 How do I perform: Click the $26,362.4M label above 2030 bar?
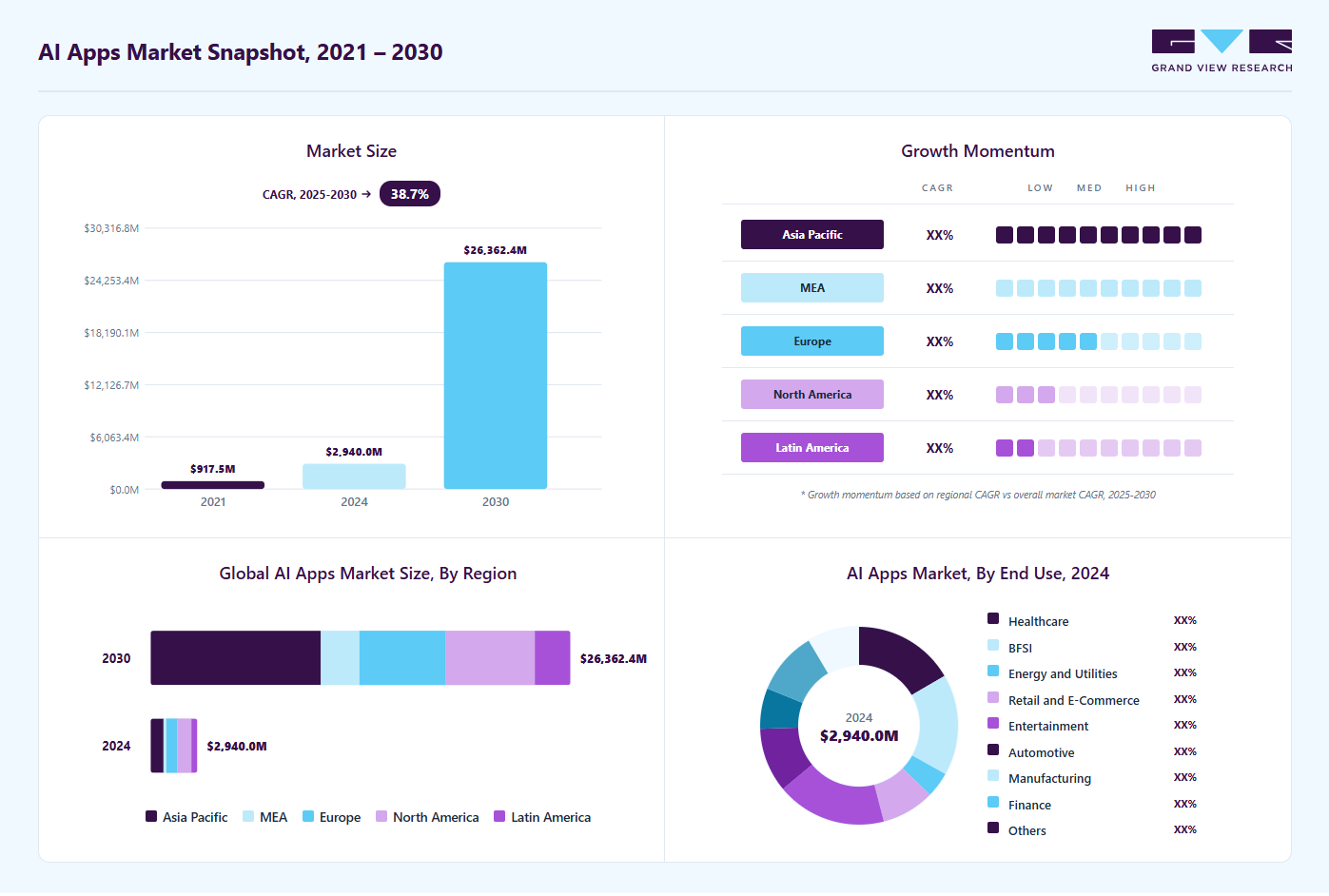pos(496,250)
